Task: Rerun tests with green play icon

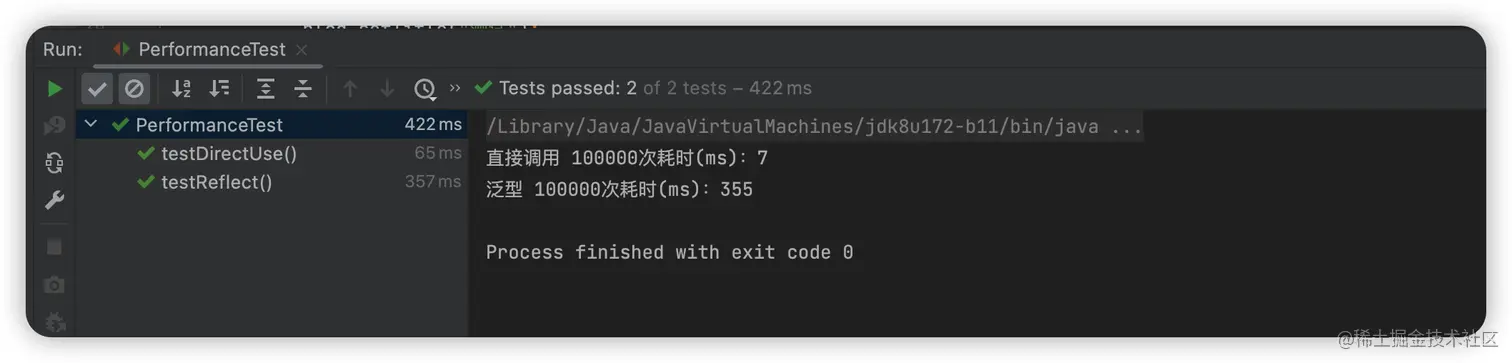Action: (54, 89)
